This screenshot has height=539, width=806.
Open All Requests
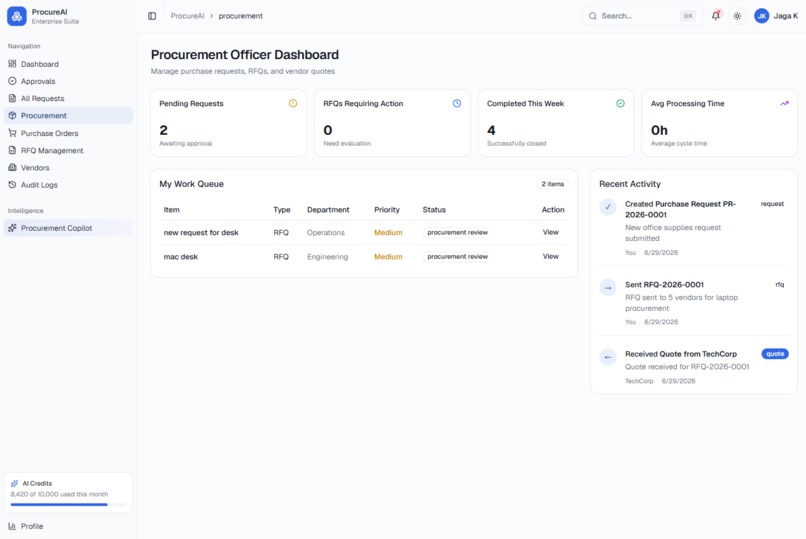(x=68, y=98)
